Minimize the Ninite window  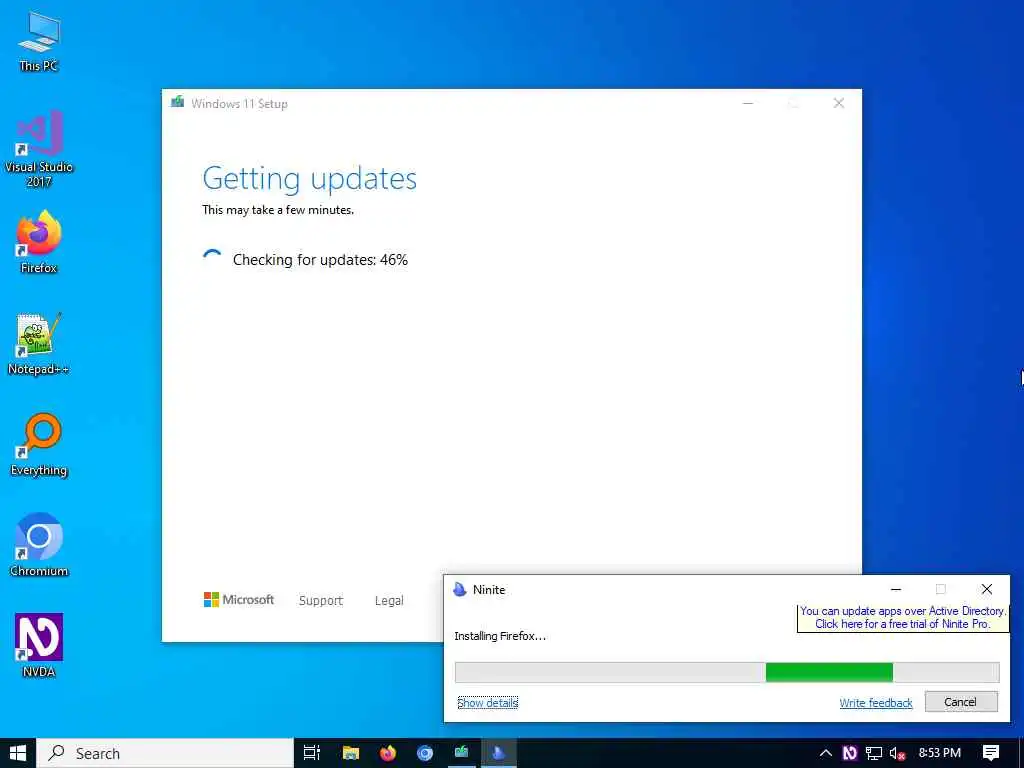[896, 589]
